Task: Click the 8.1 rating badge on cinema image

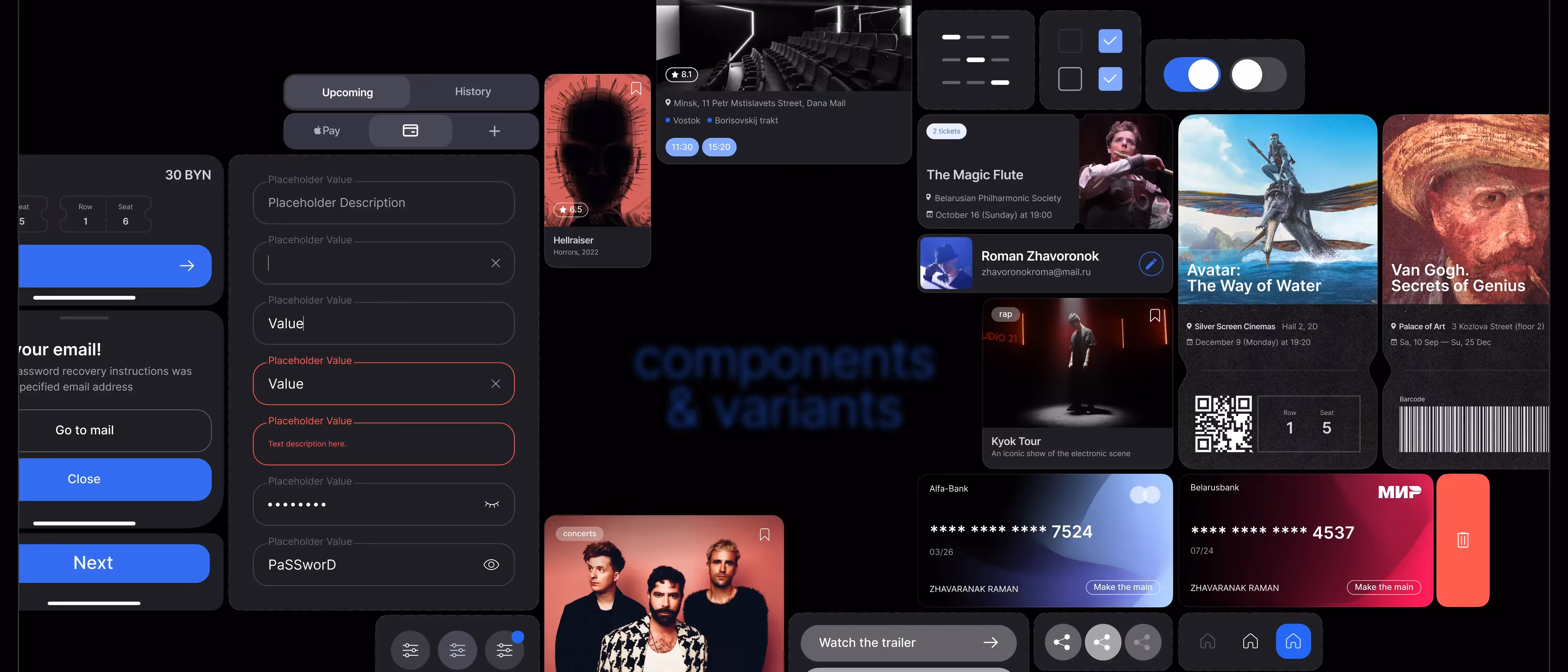Action: coord(681,74)
